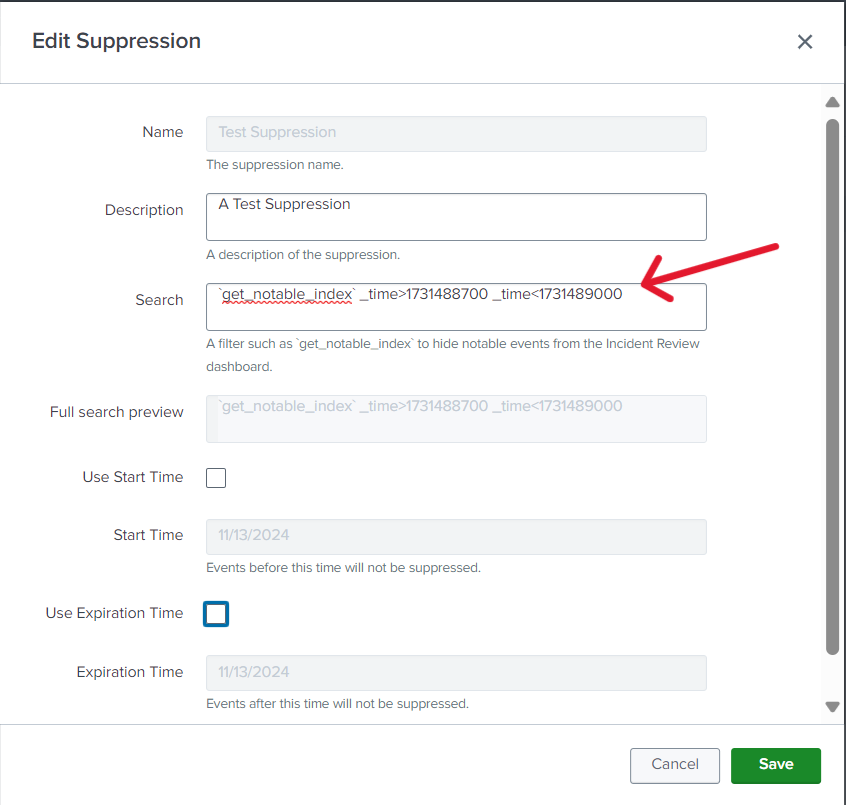Click the Edit Suppression dialog title
Viewport: 846px width, 805px height.
(116, 42)
